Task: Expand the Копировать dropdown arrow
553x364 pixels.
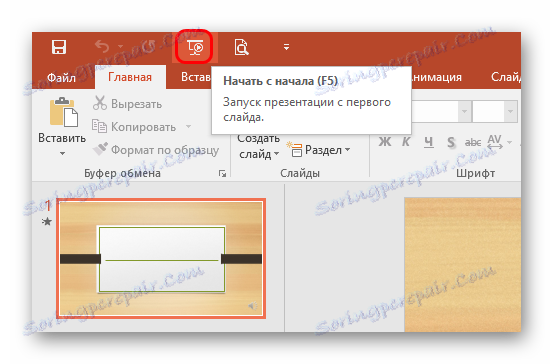Action: pyautogui.click(x=188, y=126)
